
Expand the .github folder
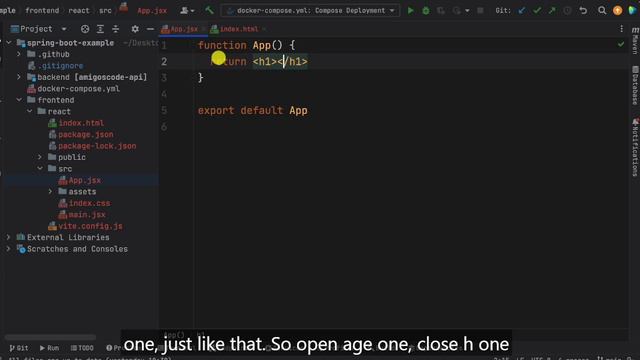click(19, 54)
